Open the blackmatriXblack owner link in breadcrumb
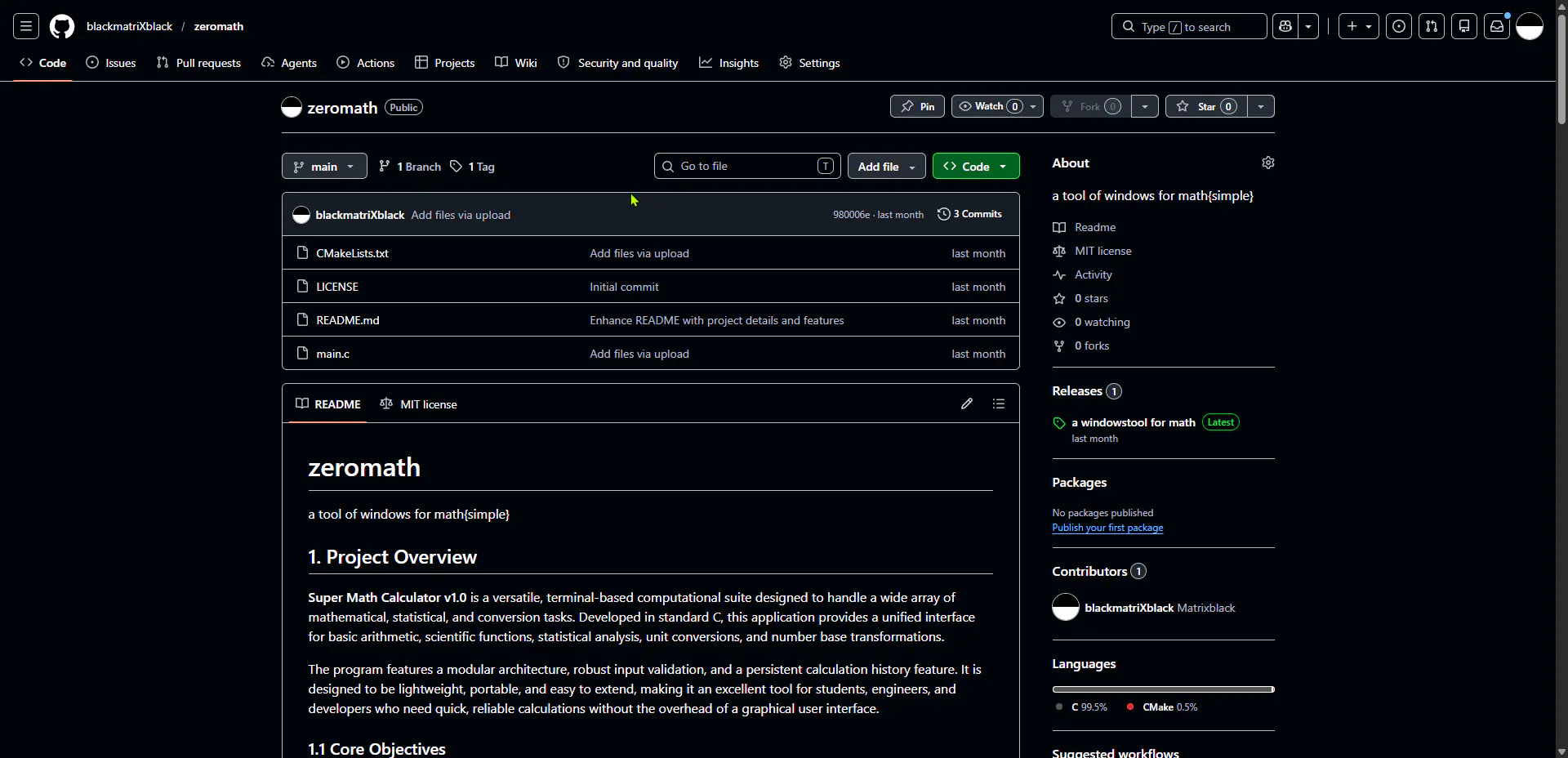1568x758 pixels. [129, 26]
